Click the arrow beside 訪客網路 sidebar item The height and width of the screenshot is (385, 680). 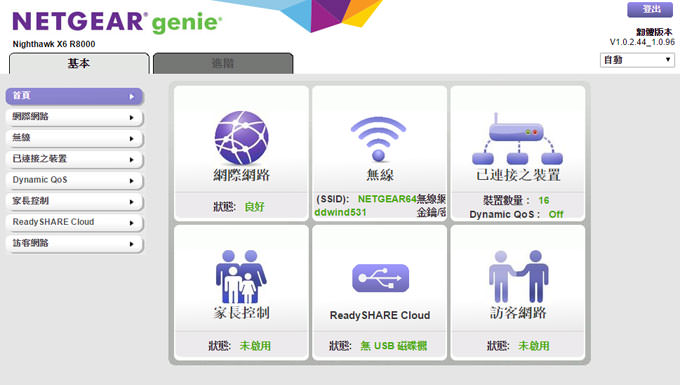coord(132,244)
